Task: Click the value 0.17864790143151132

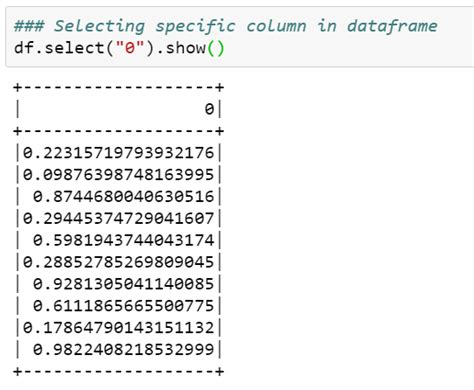Action: click(x=118, y=328)
